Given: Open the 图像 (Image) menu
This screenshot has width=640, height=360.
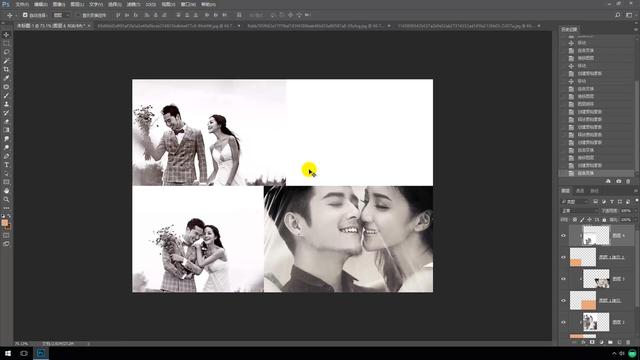Looking at the screenshot, I should tap(58, 4).
